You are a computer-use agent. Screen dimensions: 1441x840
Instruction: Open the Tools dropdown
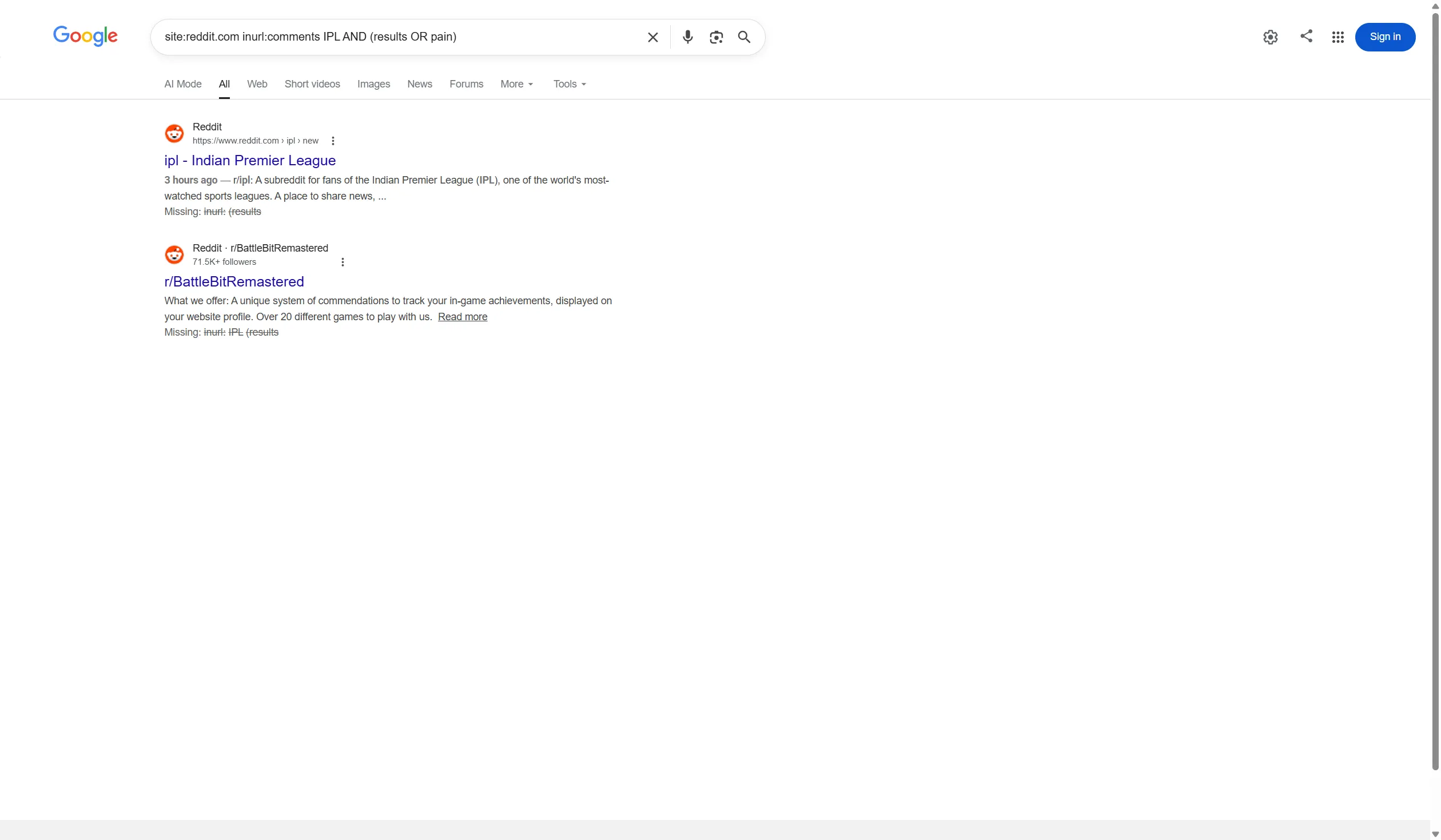[568, 83]
